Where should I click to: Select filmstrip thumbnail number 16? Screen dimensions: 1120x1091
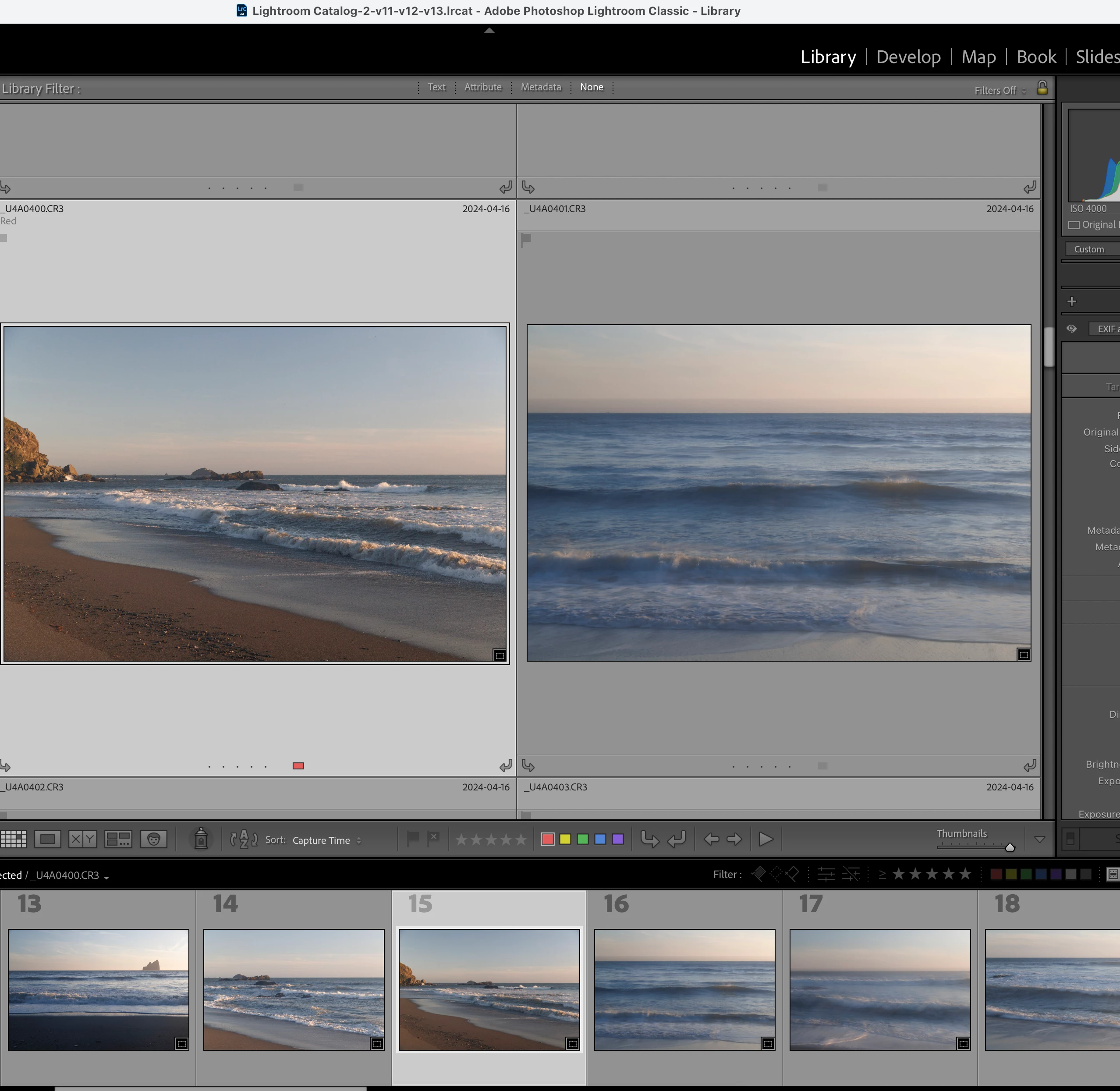click(684, 990)
